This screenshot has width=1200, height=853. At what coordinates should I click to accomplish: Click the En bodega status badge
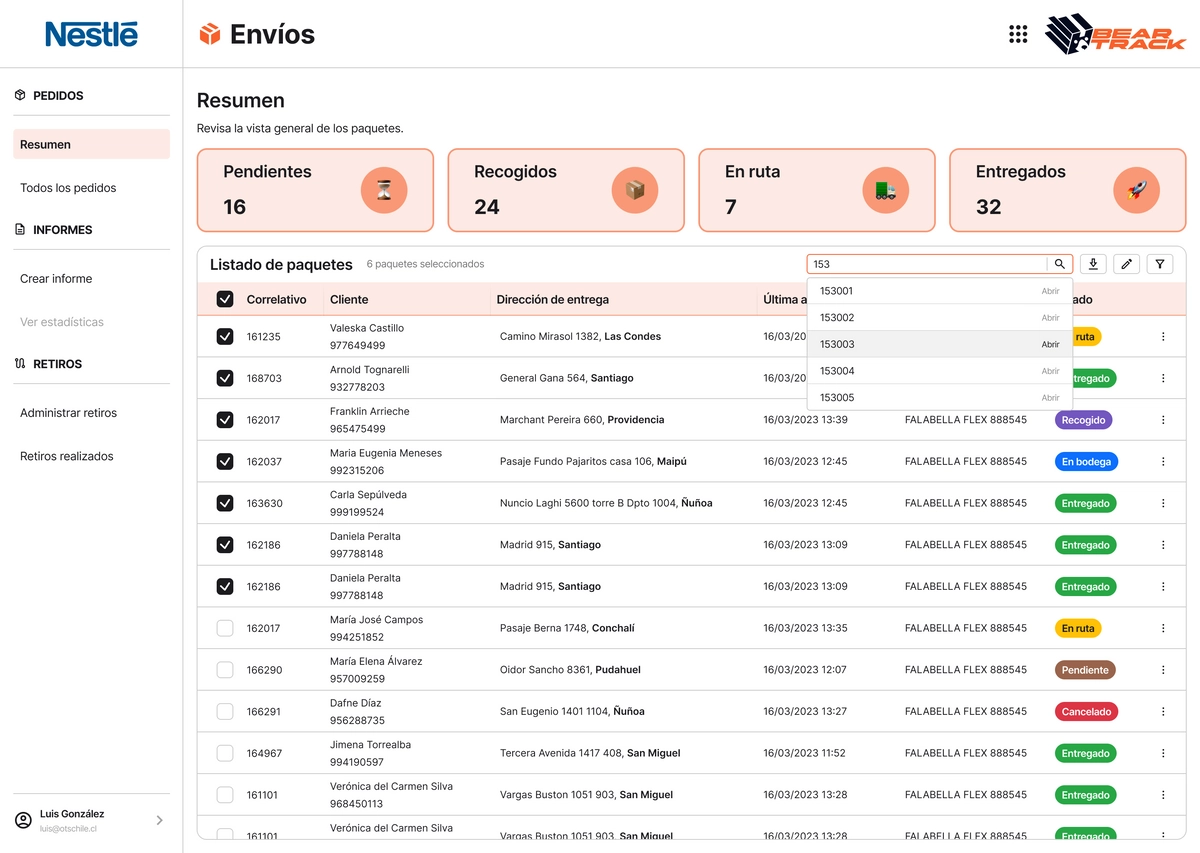pos(1086,462)
